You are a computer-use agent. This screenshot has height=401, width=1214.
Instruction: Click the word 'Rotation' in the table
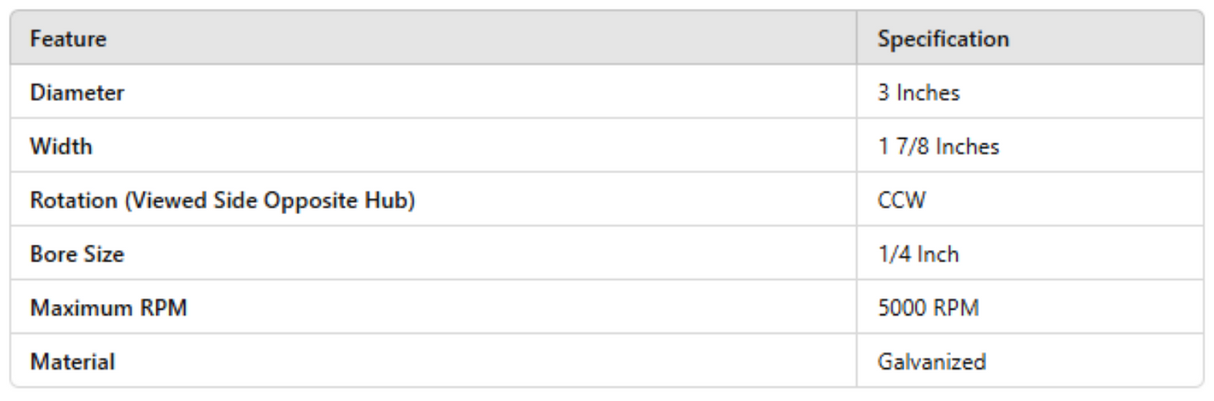point(69,201)
